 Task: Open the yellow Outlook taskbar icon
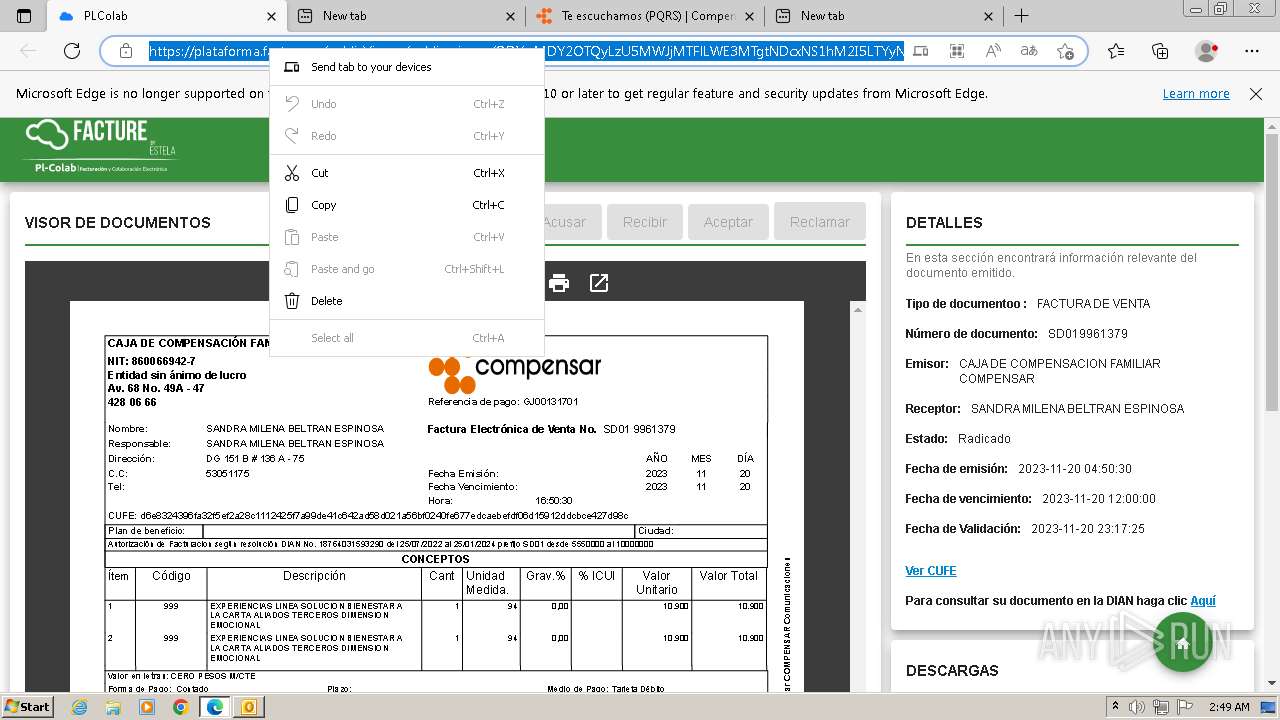(x=247, y=707)
